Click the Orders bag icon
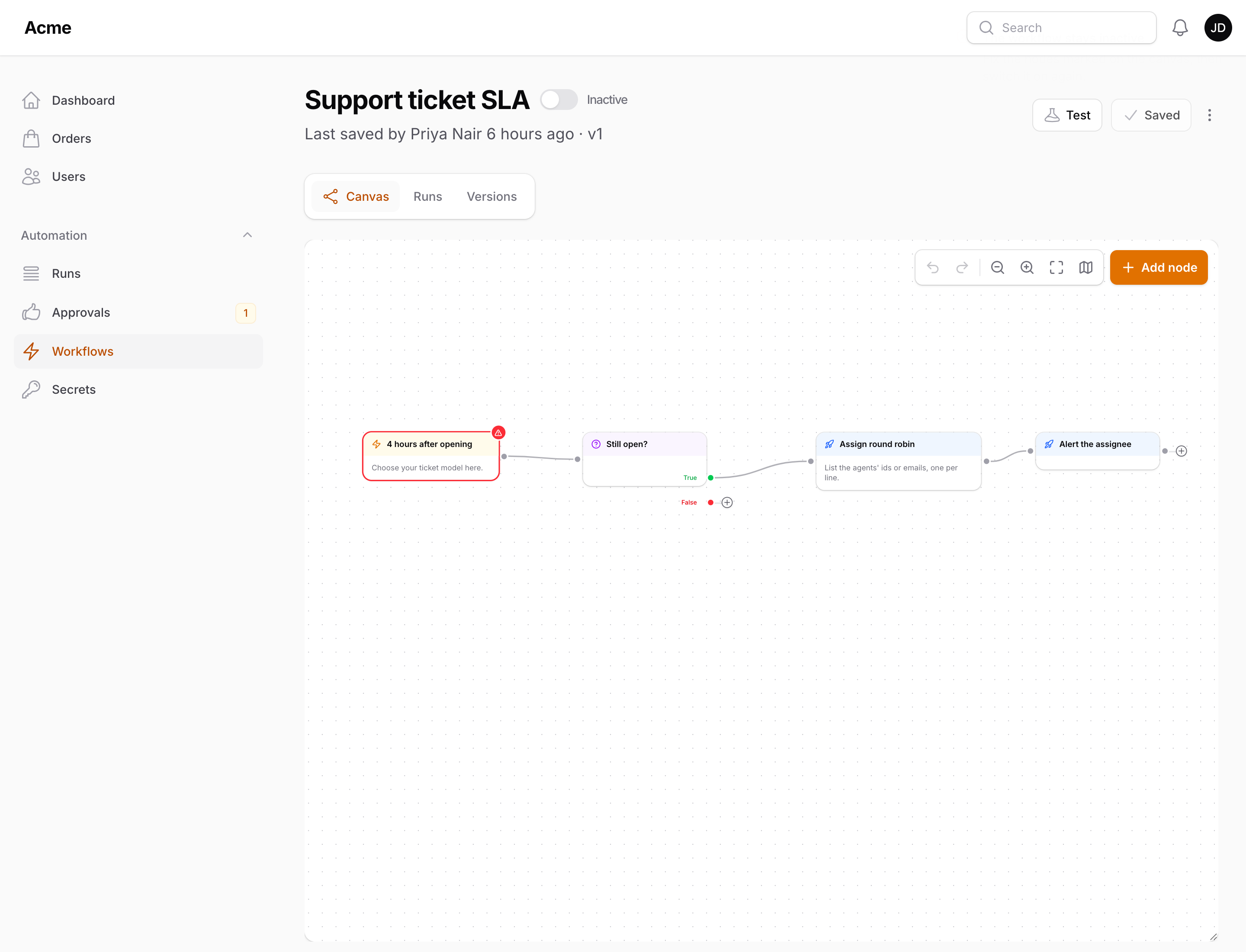Viewport: 1246px width, 952px height. pyautogui.click(x=31, y=138)
